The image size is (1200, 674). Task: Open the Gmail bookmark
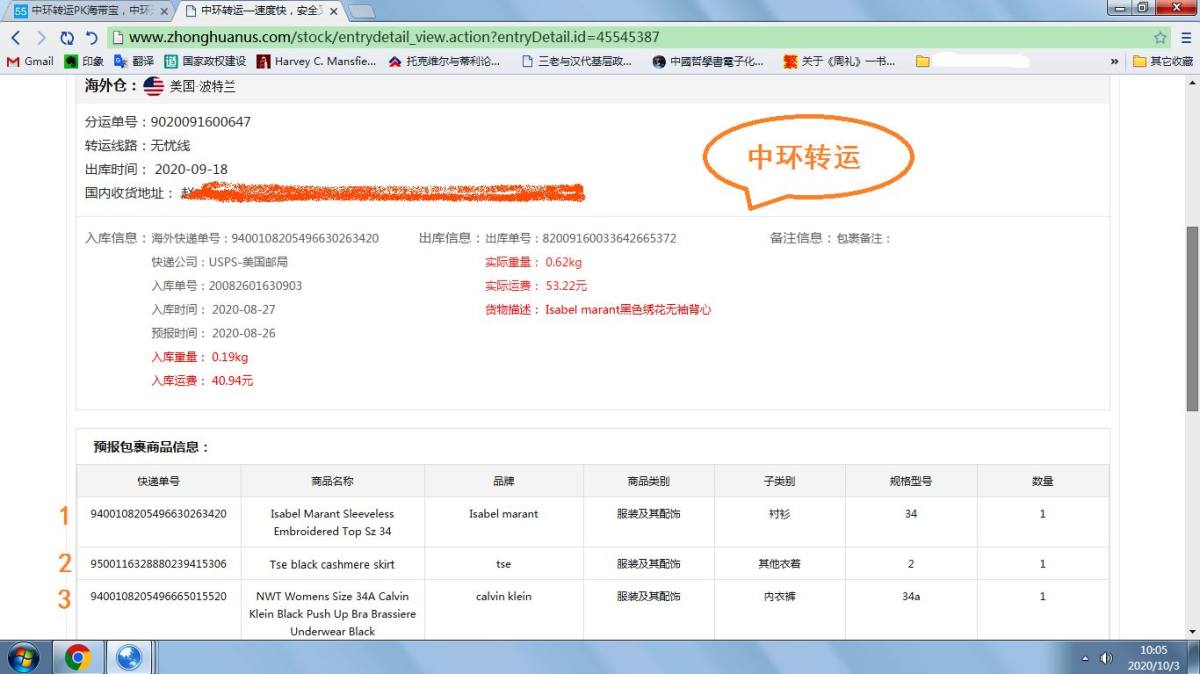click(30, 61)
